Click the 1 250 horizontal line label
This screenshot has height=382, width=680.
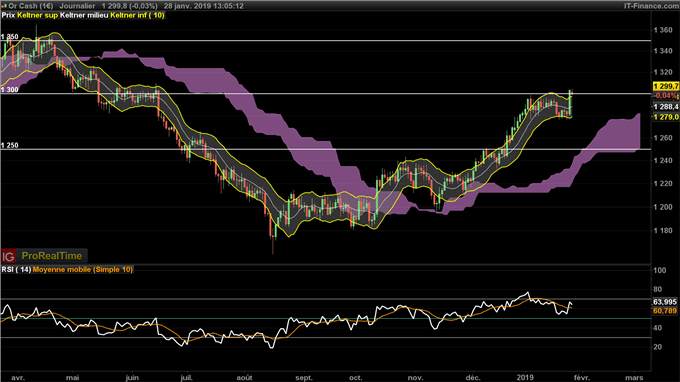(x=10, y=145)
